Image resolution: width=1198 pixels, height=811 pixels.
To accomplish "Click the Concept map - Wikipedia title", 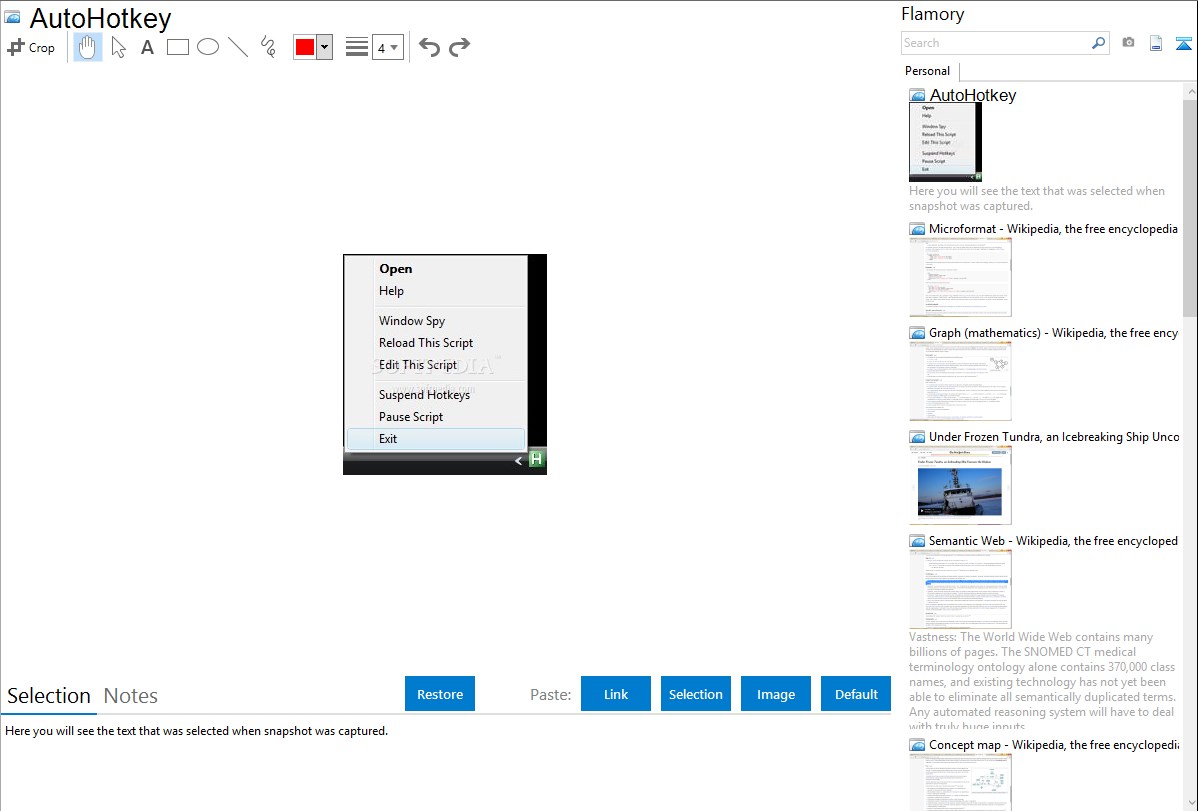I will pos(1053,744).
